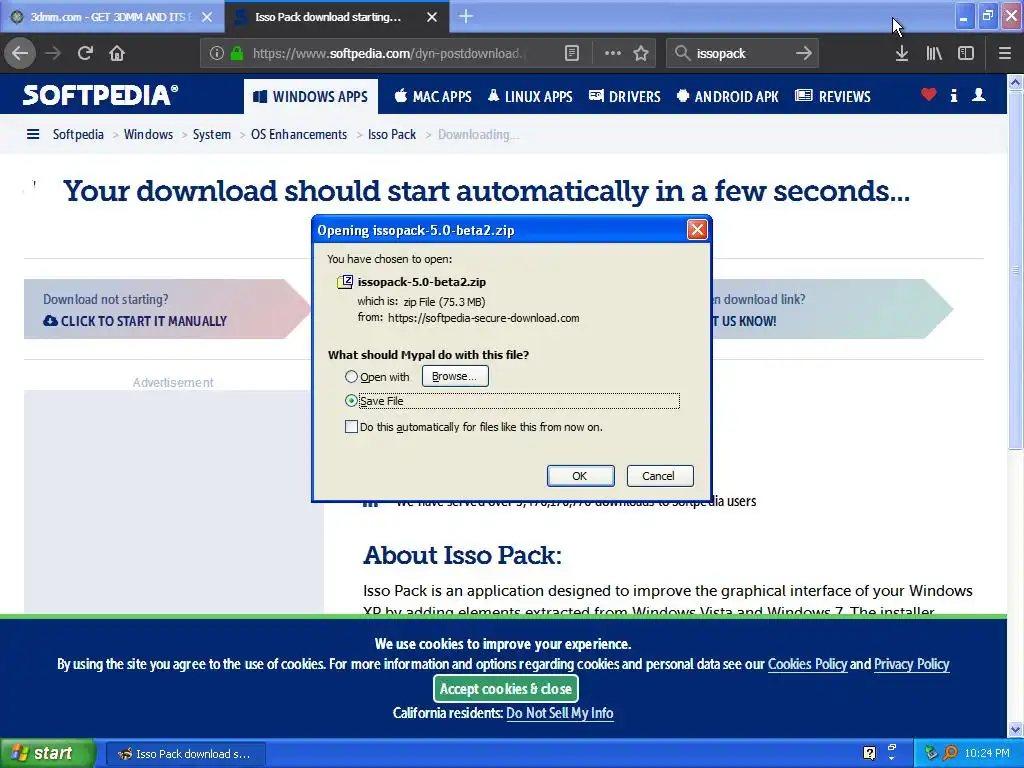Go back to the previous page
Viewport: 1024px width, 768px height.
click(x=20, y=53)
